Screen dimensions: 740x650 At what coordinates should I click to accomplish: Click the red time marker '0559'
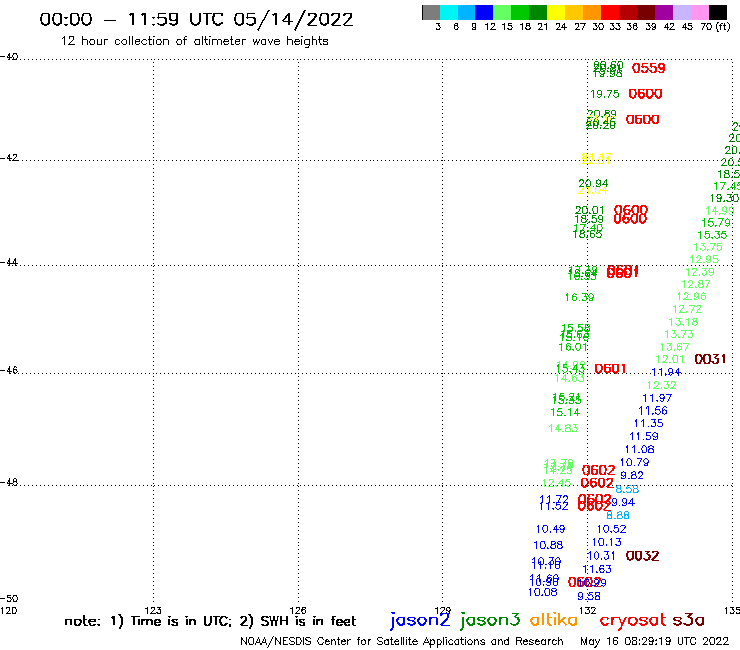click(x=648, y=68)
